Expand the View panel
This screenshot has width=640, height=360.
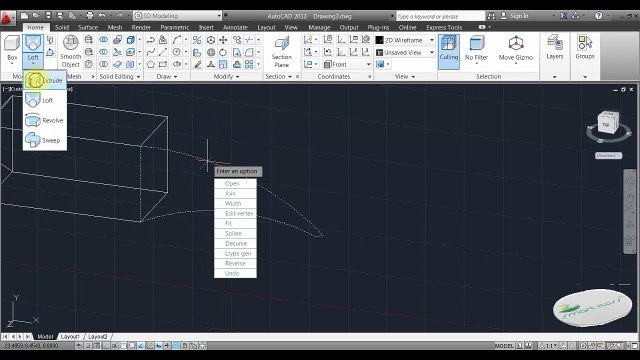(405, 76)
